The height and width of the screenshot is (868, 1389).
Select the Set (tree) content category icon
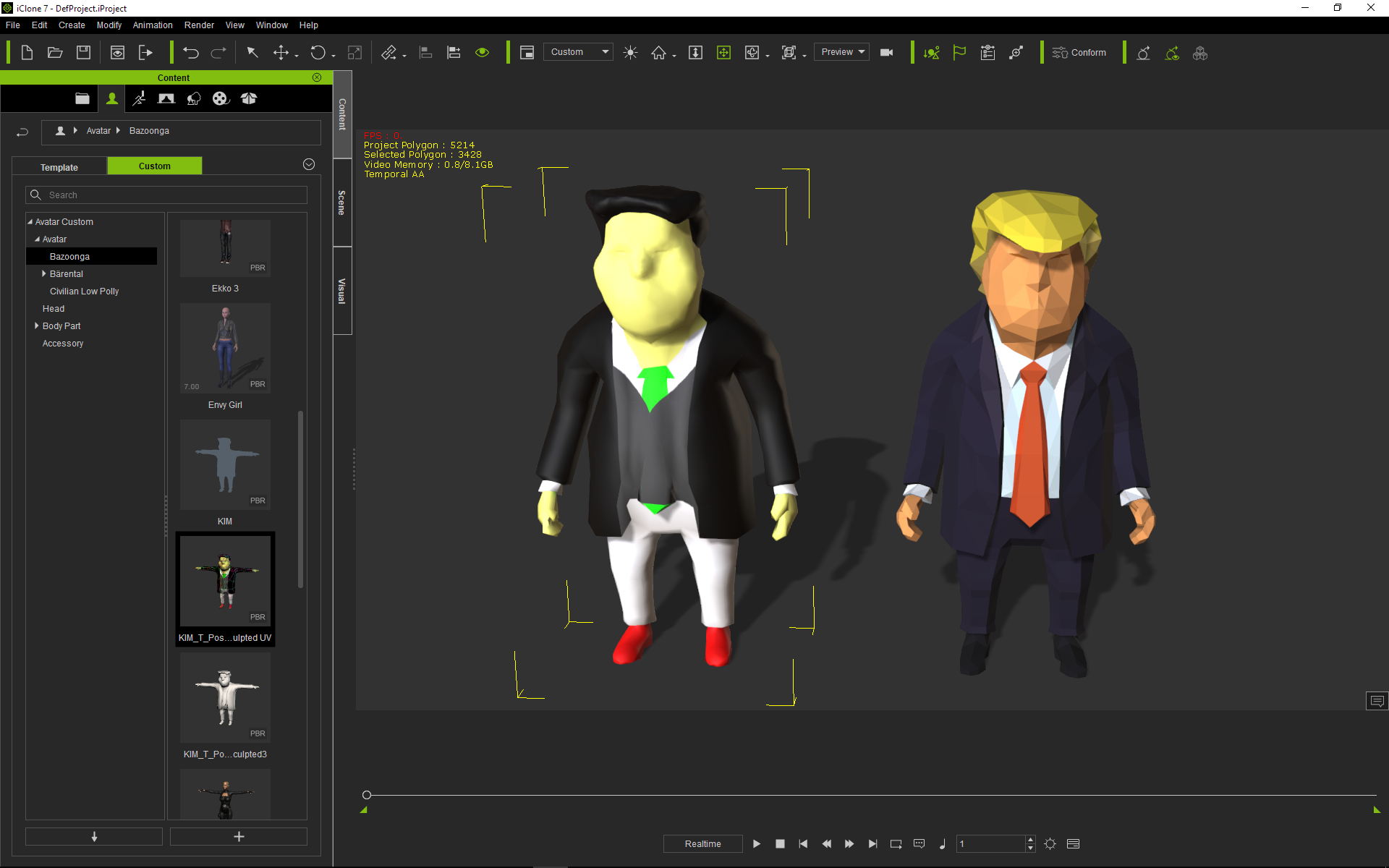pyautogui.click(x=194, y=98)
